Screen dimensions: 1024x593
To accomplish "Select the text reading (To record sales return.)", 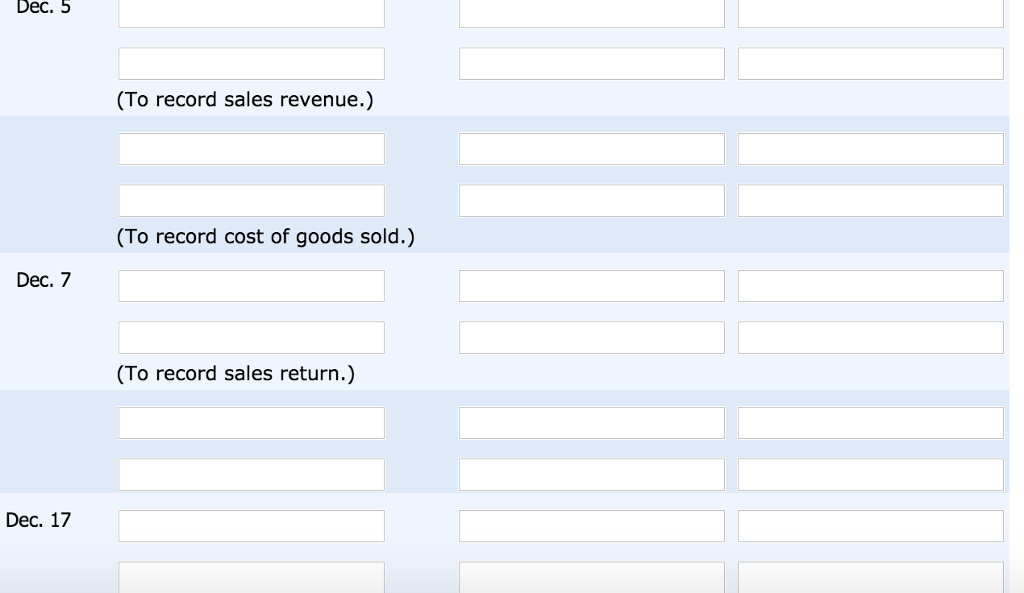I will tap(237, 373).
